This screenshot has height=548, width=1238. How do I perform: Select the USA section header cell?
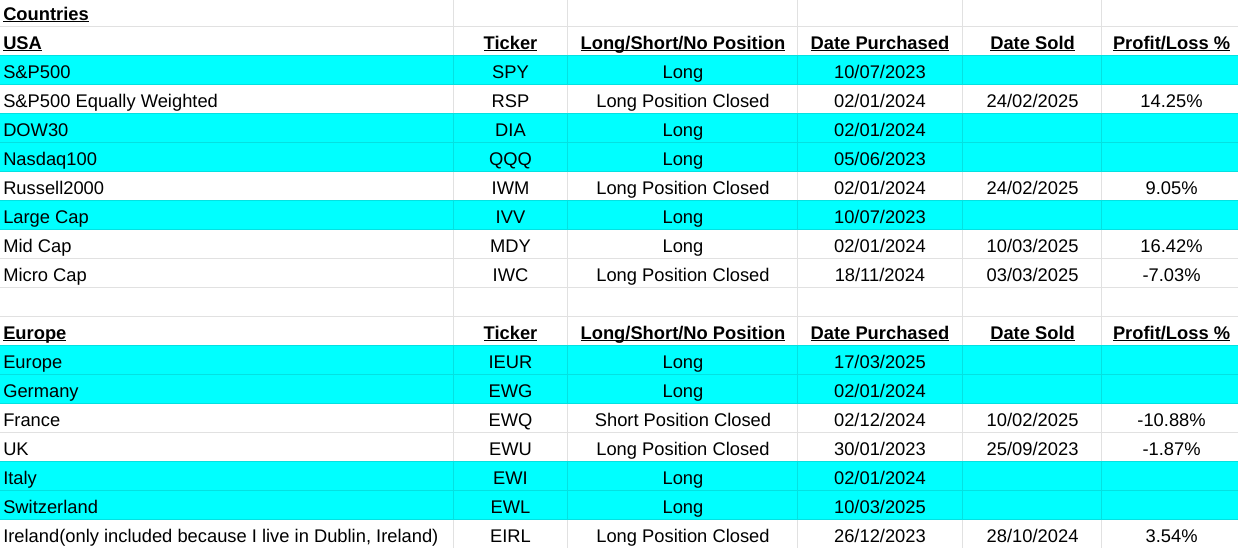click(23, 43)
